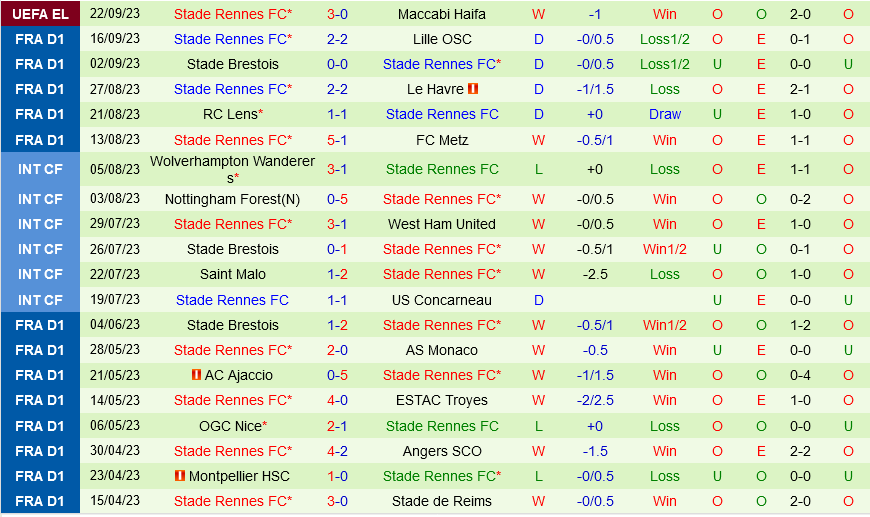Open the ESTAC Troyes team page
870x517 pixels.
click(441, 400)
